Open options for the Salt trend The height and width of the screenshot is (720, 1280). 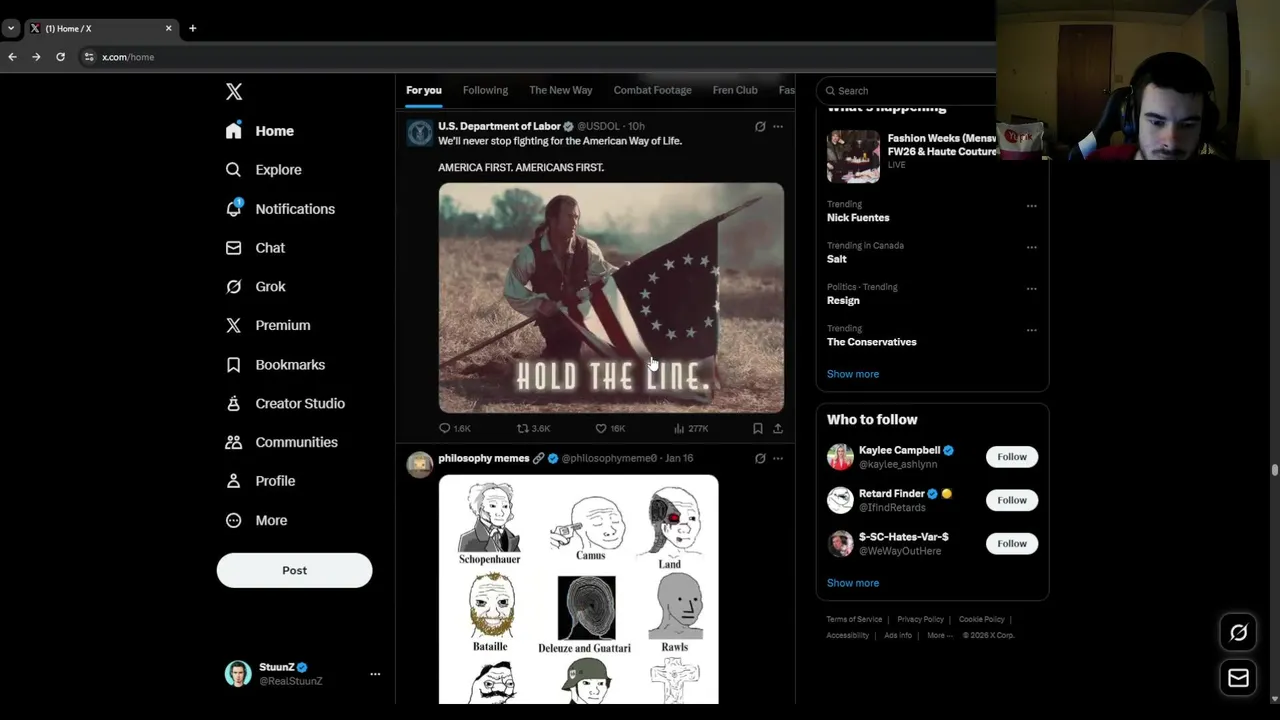click(x=1031, y=247)
